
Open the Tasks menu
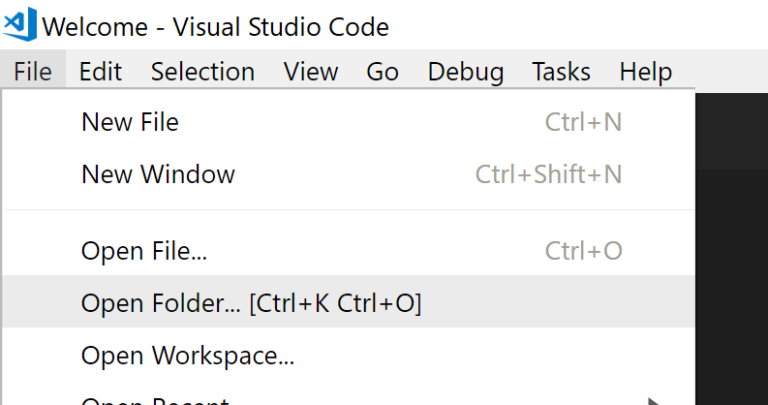561,72
